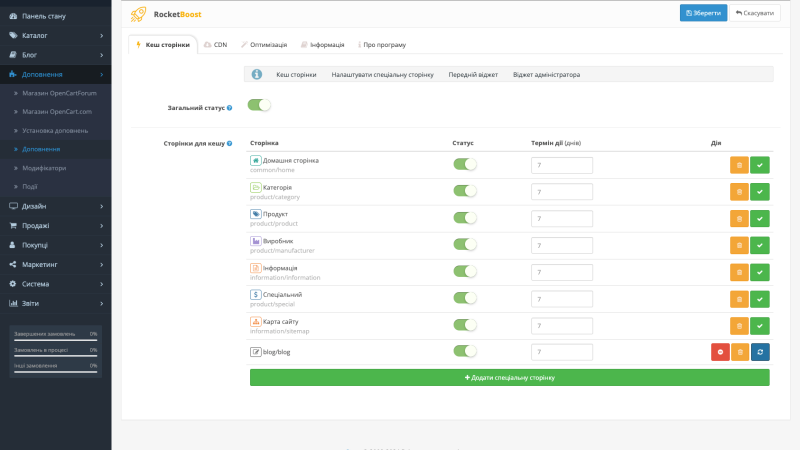Image resolution: width=800 pixels, height=450 pixels.
Task: Toggle status switch for blog/blog
Action: tap(465, 351)
